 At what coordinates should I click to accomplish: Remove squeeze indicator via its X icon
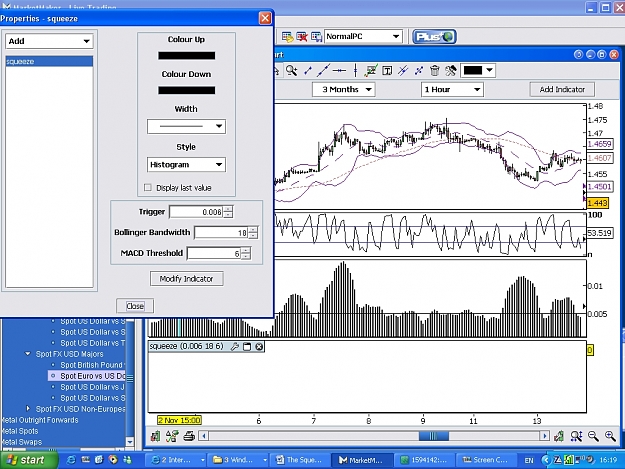coord(259,347)
